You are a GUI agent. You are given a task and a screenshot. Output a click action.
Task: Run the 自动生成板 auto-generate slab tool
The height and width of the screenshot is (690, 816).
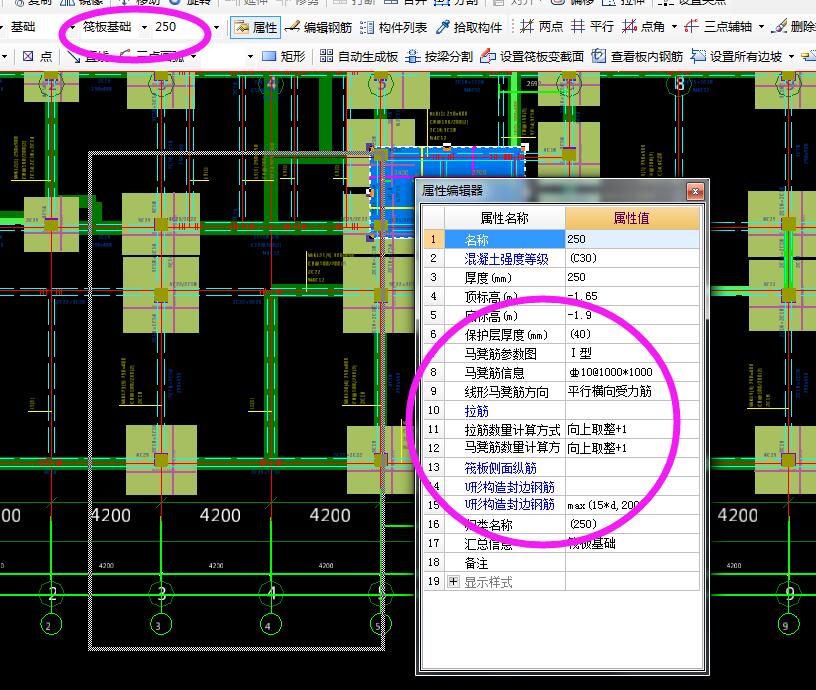pyautogui.click(x=359, y=56)
